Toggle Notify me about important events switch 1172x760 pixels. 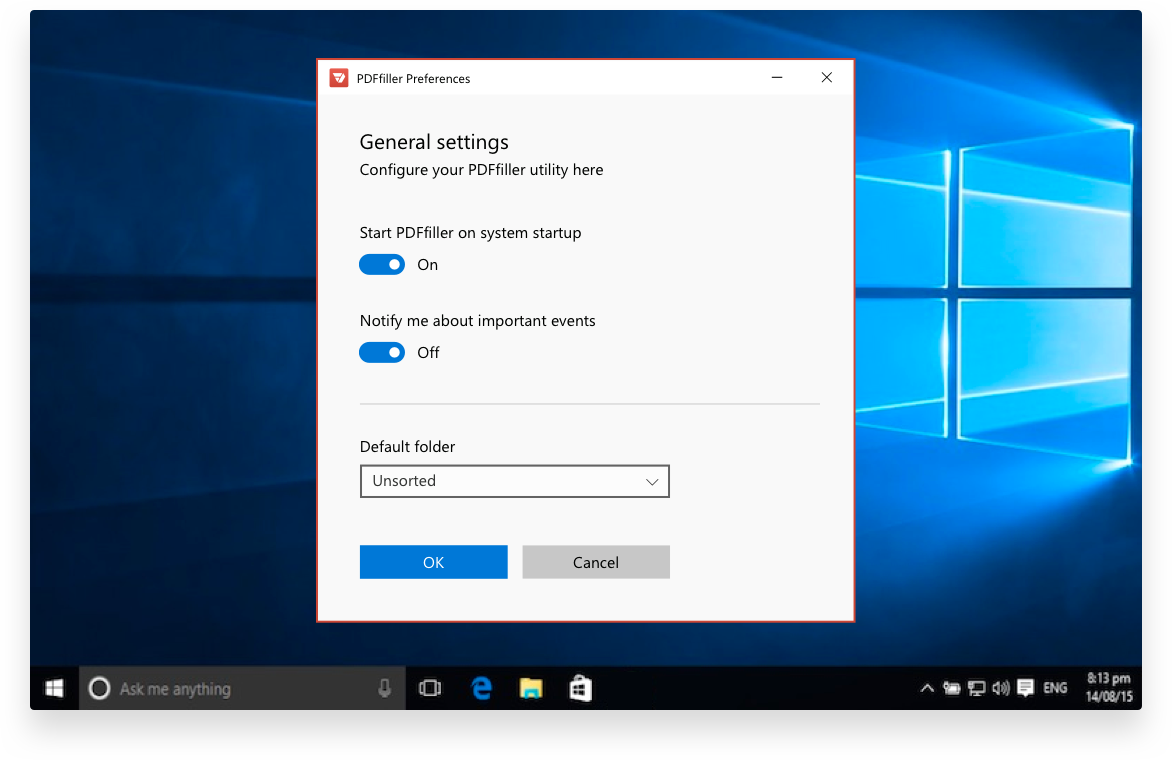point(382,353)
